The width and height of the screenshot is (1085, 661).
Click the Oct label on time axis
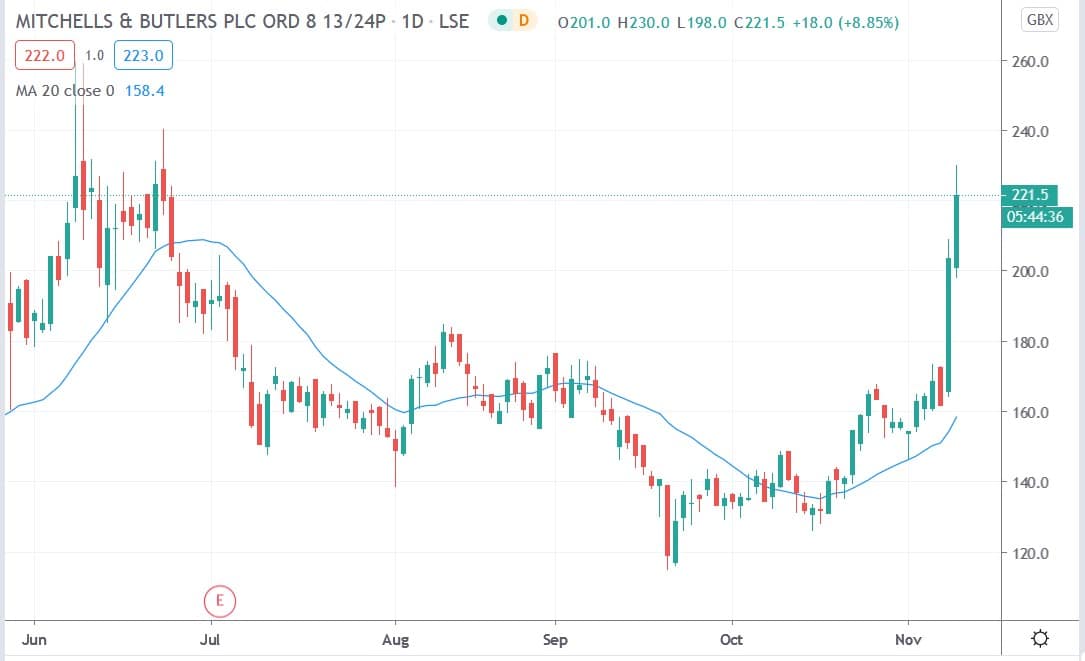click(x=731, y=639)
